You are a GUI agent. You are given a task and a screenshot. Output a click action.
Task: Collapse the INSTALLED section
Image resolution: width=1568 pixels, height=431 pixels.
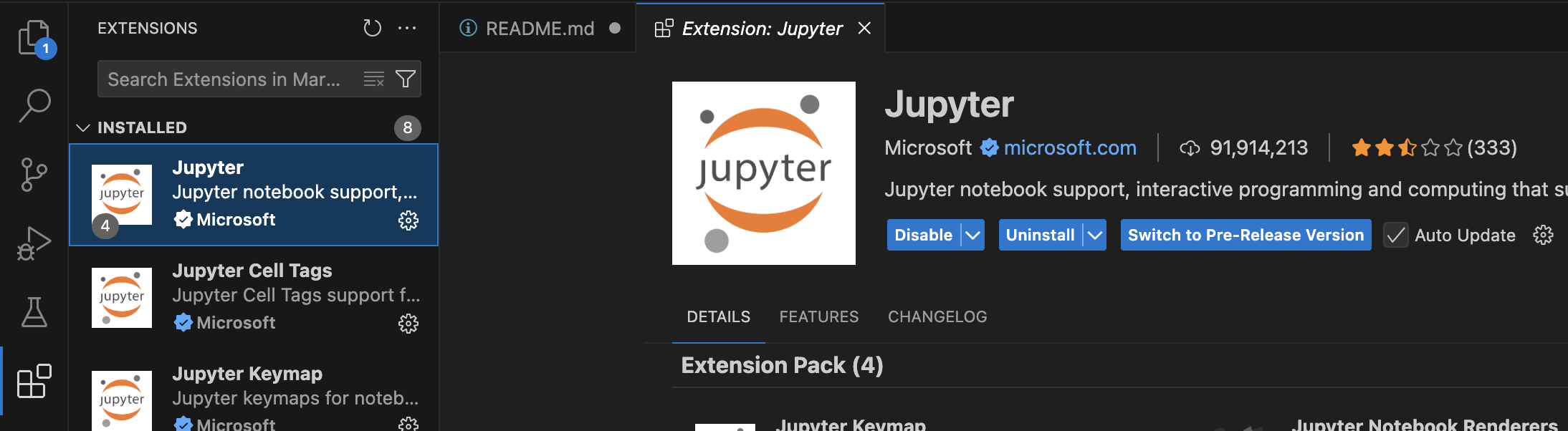[x=83, y=127]
